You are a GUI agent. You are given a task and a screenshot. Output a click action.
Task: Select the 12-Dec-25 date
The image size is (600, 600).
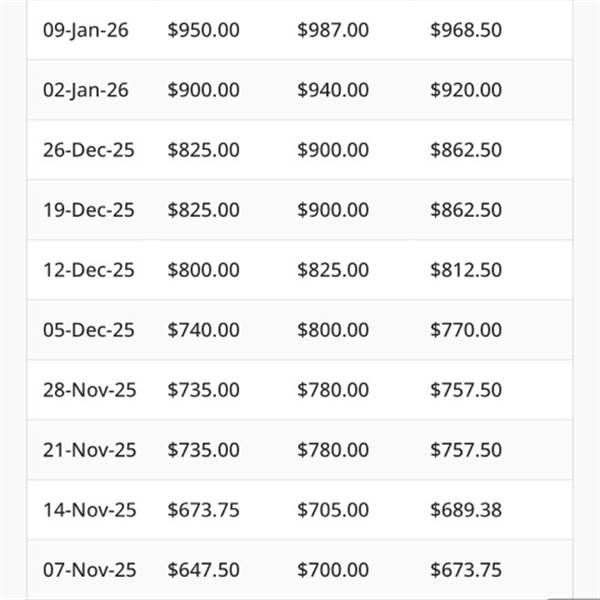[88, 270]
